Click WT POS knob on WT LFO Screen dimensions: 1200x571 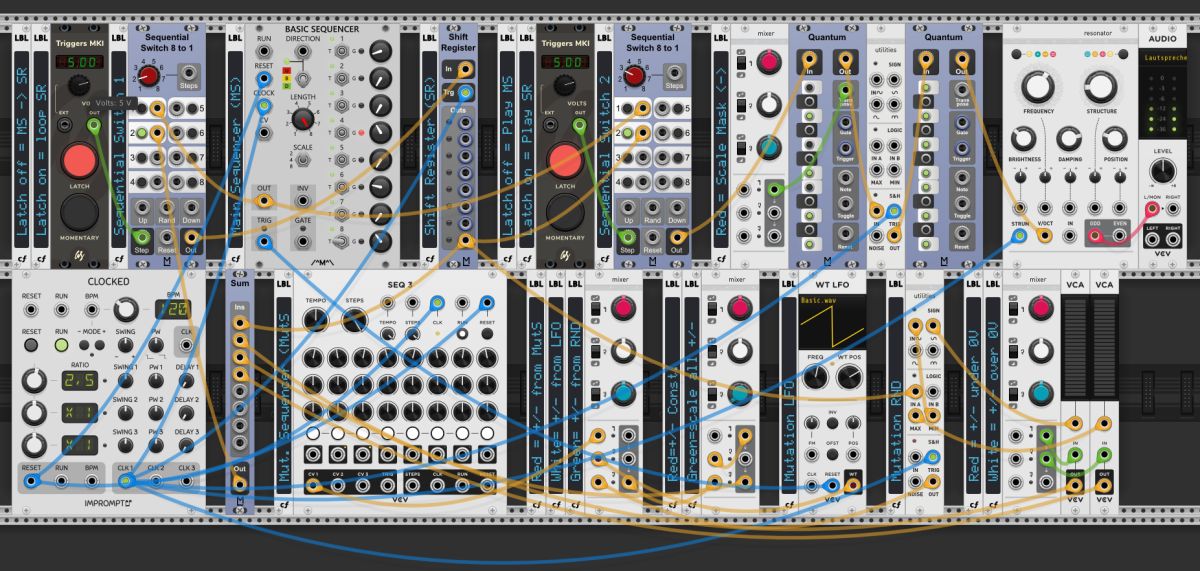click(850, 377)
